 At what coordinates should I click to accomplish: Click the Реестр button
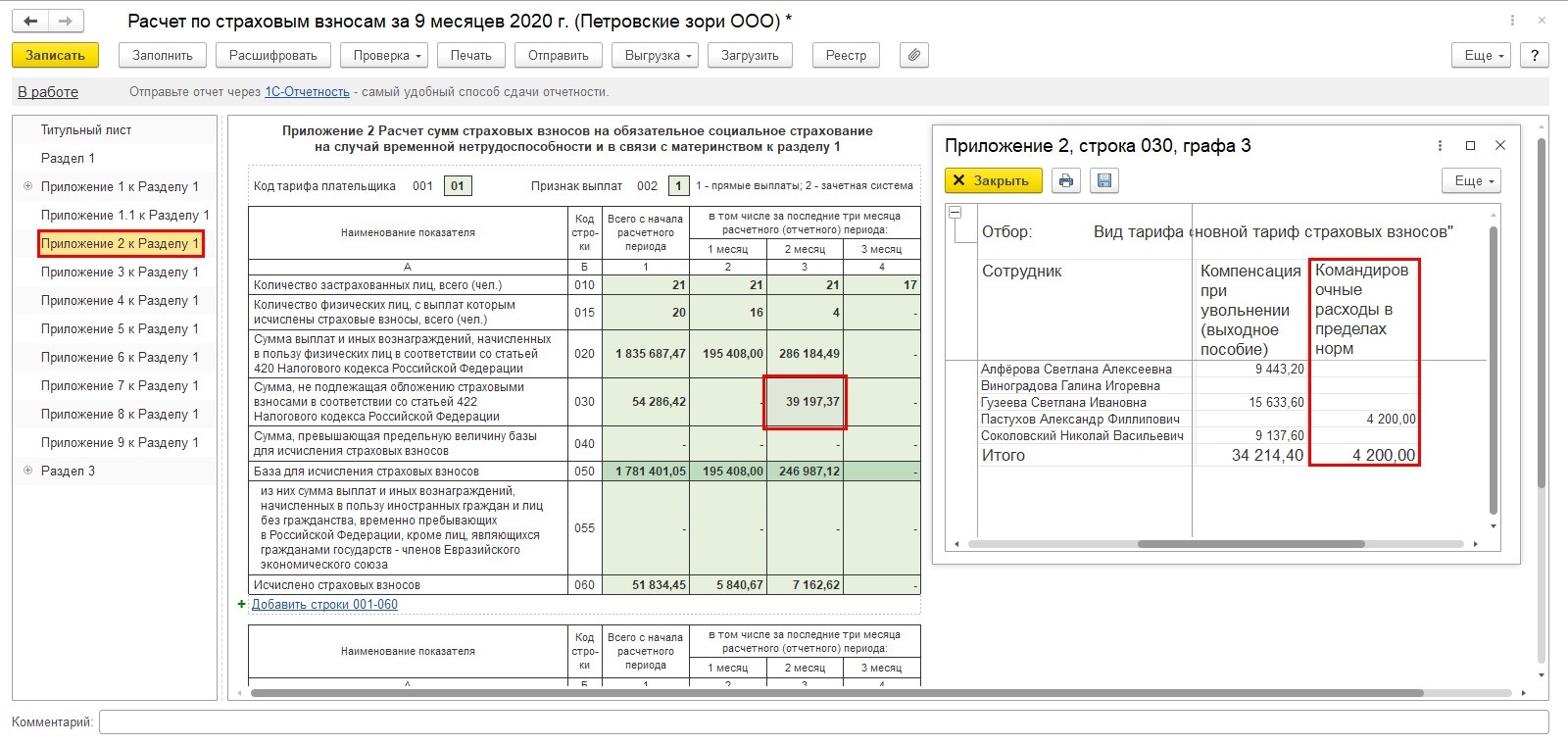[846, 56]
